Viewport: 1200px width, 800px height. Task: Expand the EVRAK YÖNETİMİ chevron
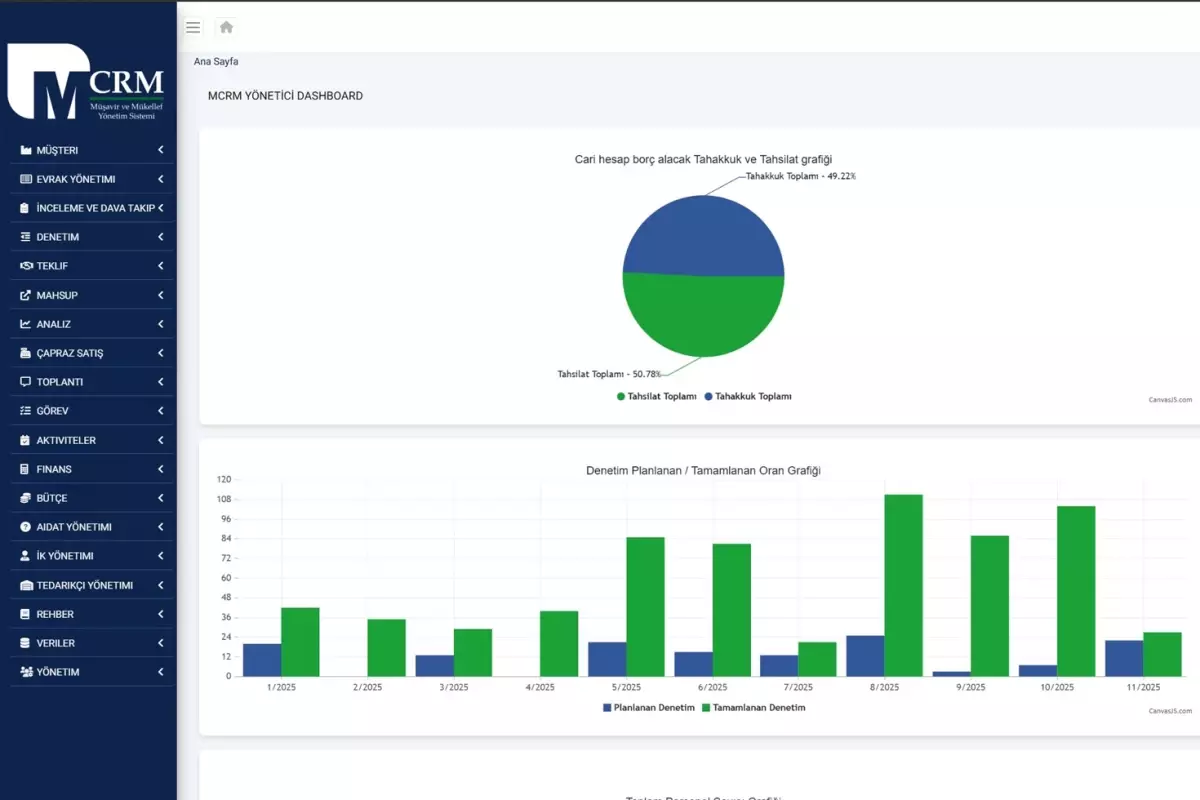[161, 179]
